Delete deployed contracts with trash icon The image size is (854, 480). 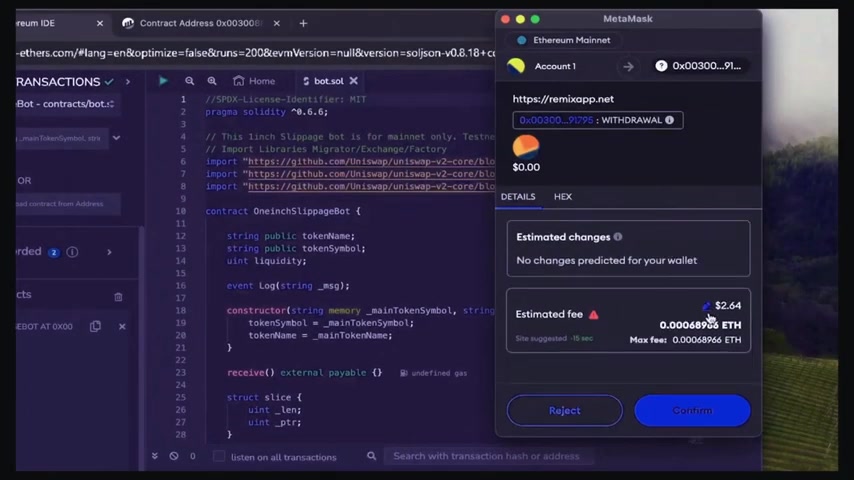(118, 296)
